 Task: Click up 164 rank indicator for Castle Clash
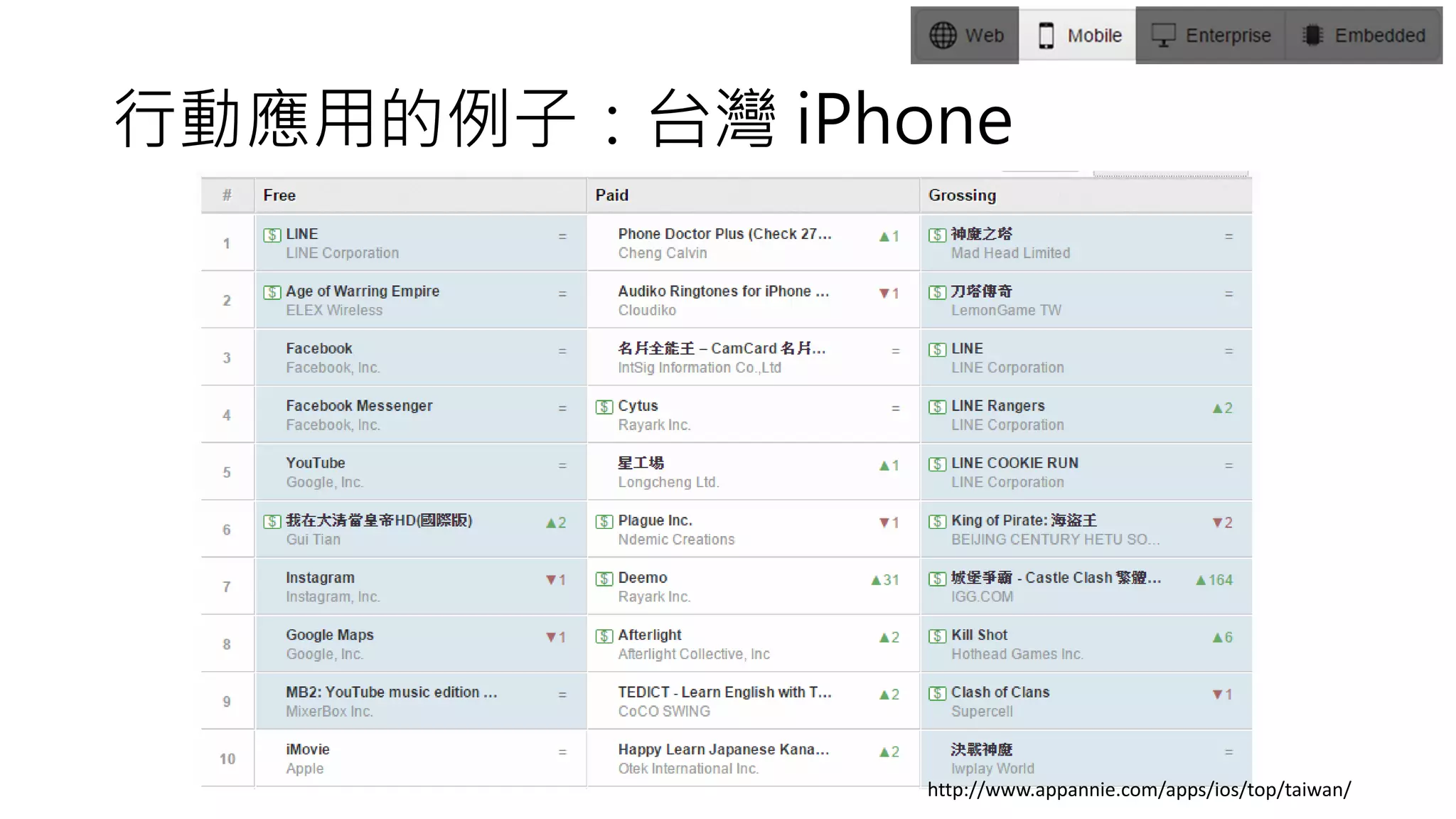click(x=1214, y=580)
